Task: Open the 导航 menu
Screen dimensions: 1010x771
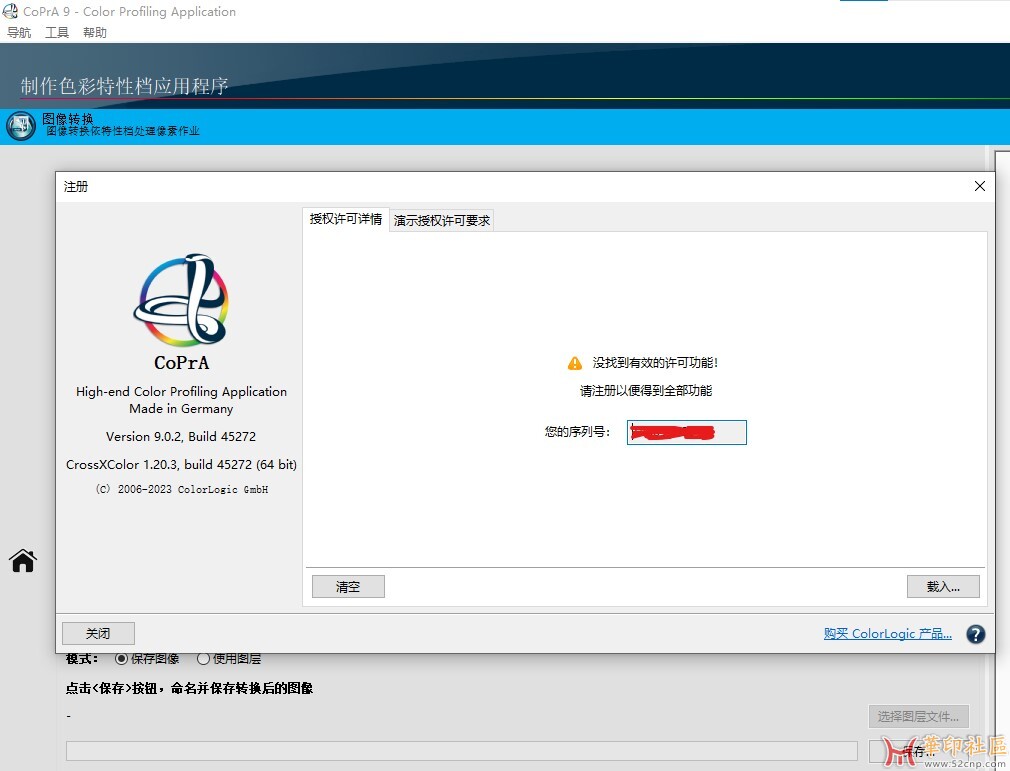Action: pos(19,33)
